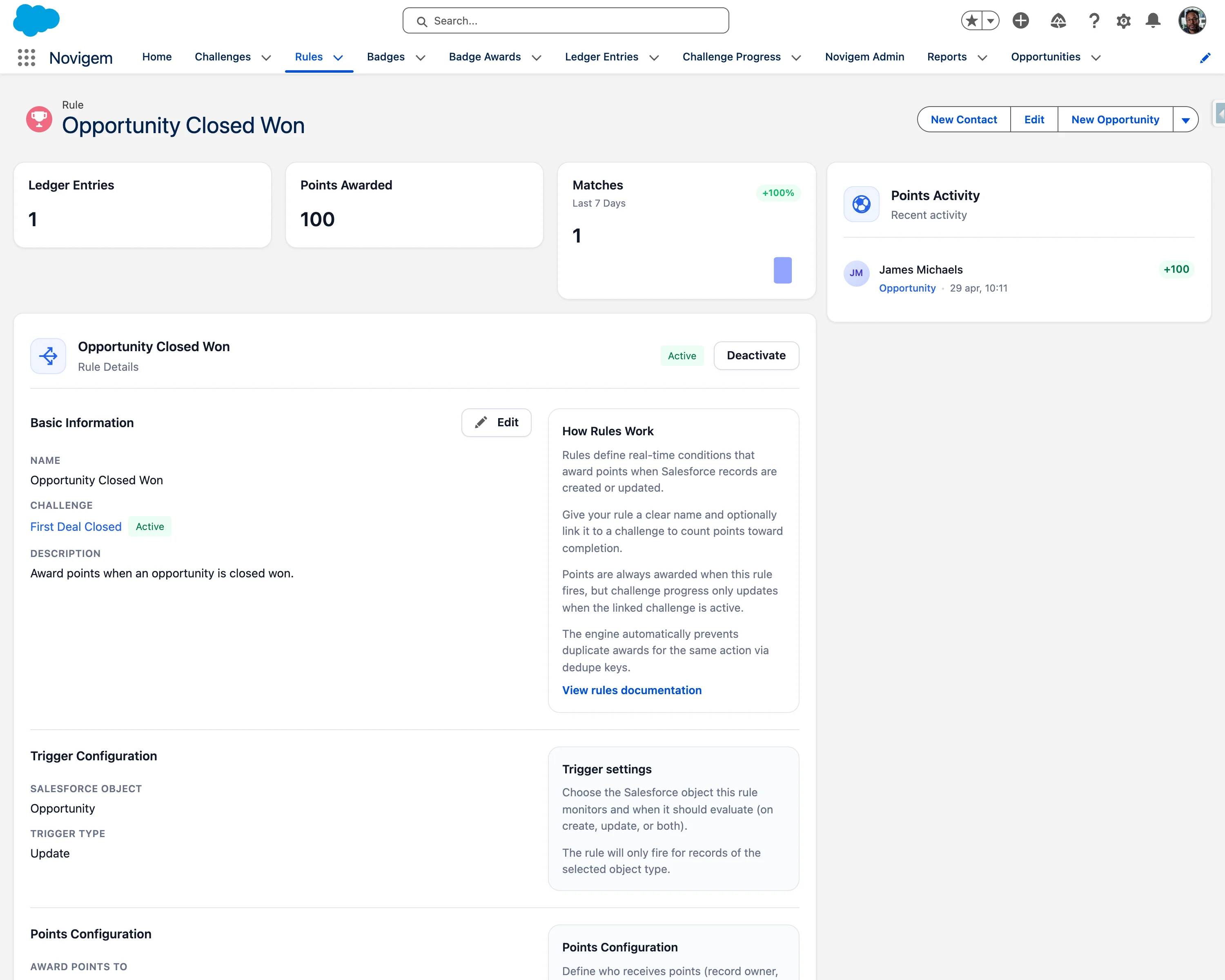Click the Active status badge beside Deactivate

682,356
